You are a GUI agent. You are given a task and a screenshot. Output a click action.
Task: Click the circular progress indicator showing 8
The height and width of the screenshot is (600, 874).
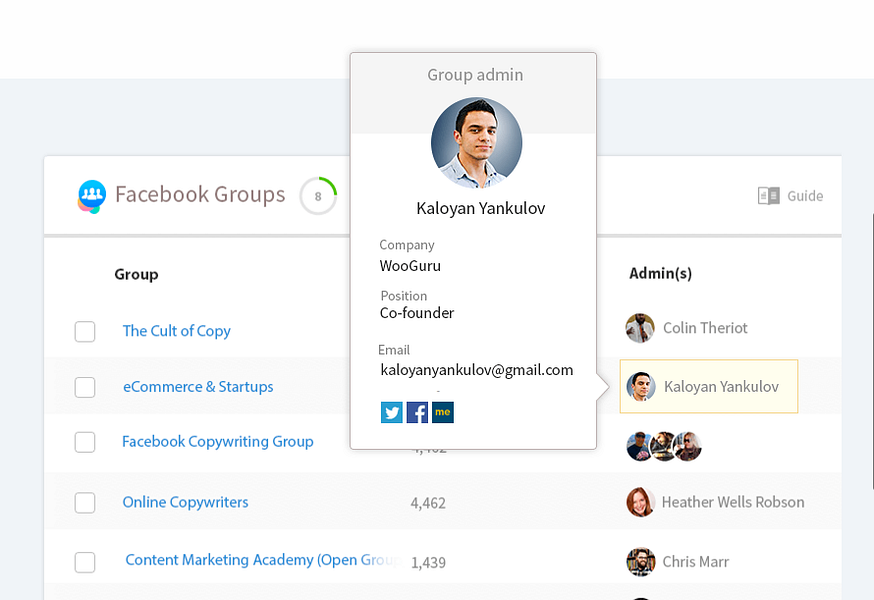point(318,196)
